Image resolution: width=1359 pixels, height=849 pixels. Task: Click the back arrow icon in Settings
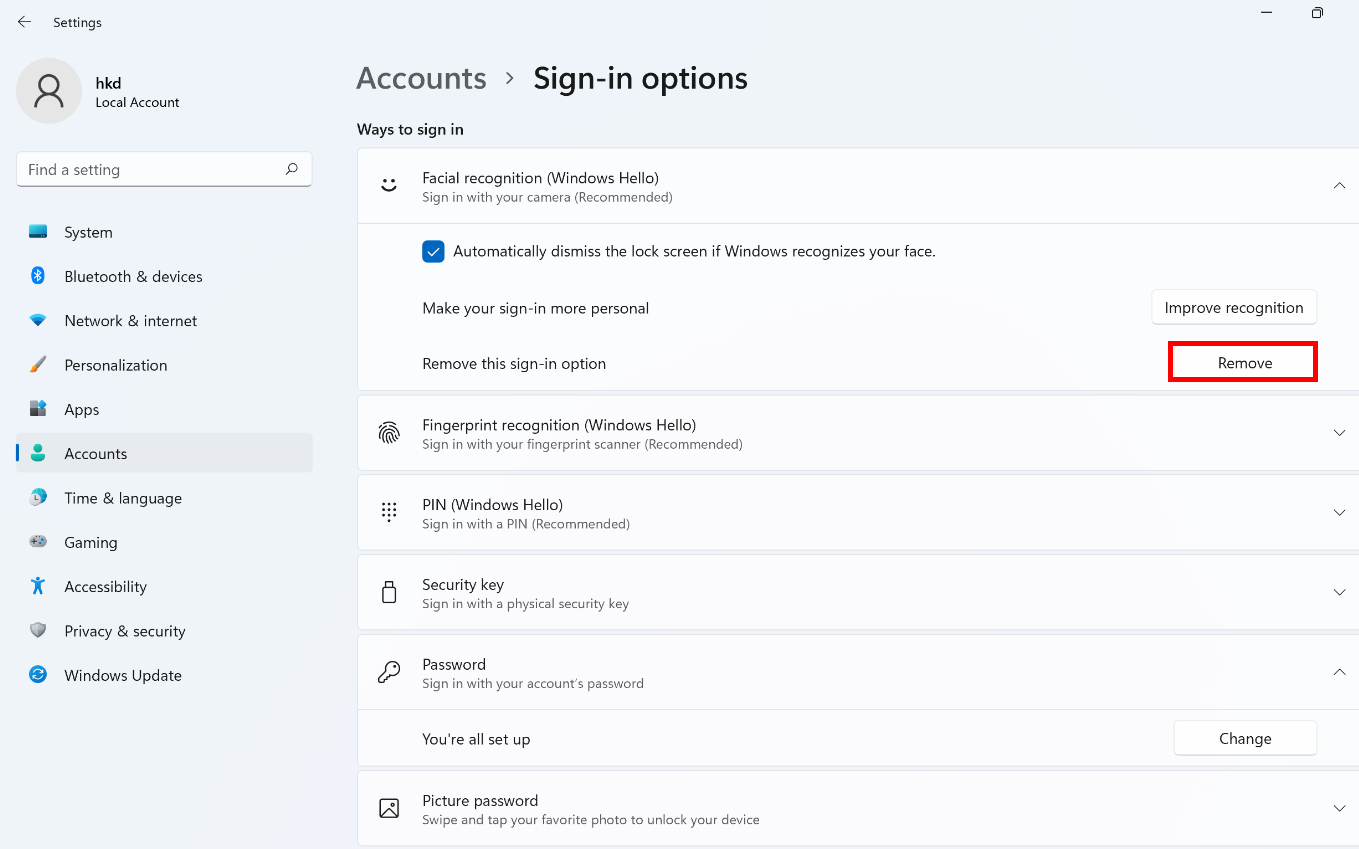(x=24, y=22)
